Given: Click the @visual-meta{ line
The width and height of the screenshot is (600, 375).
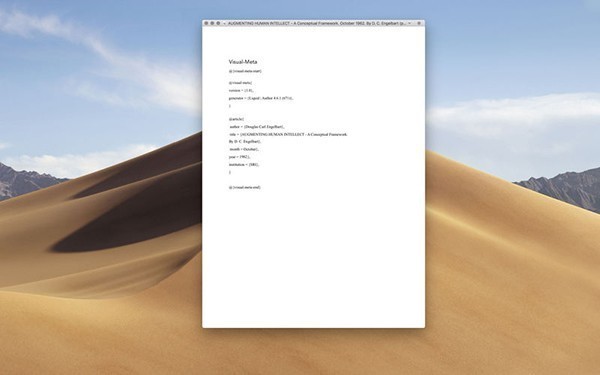Looking at the screenshot, I should pos(240,83).
